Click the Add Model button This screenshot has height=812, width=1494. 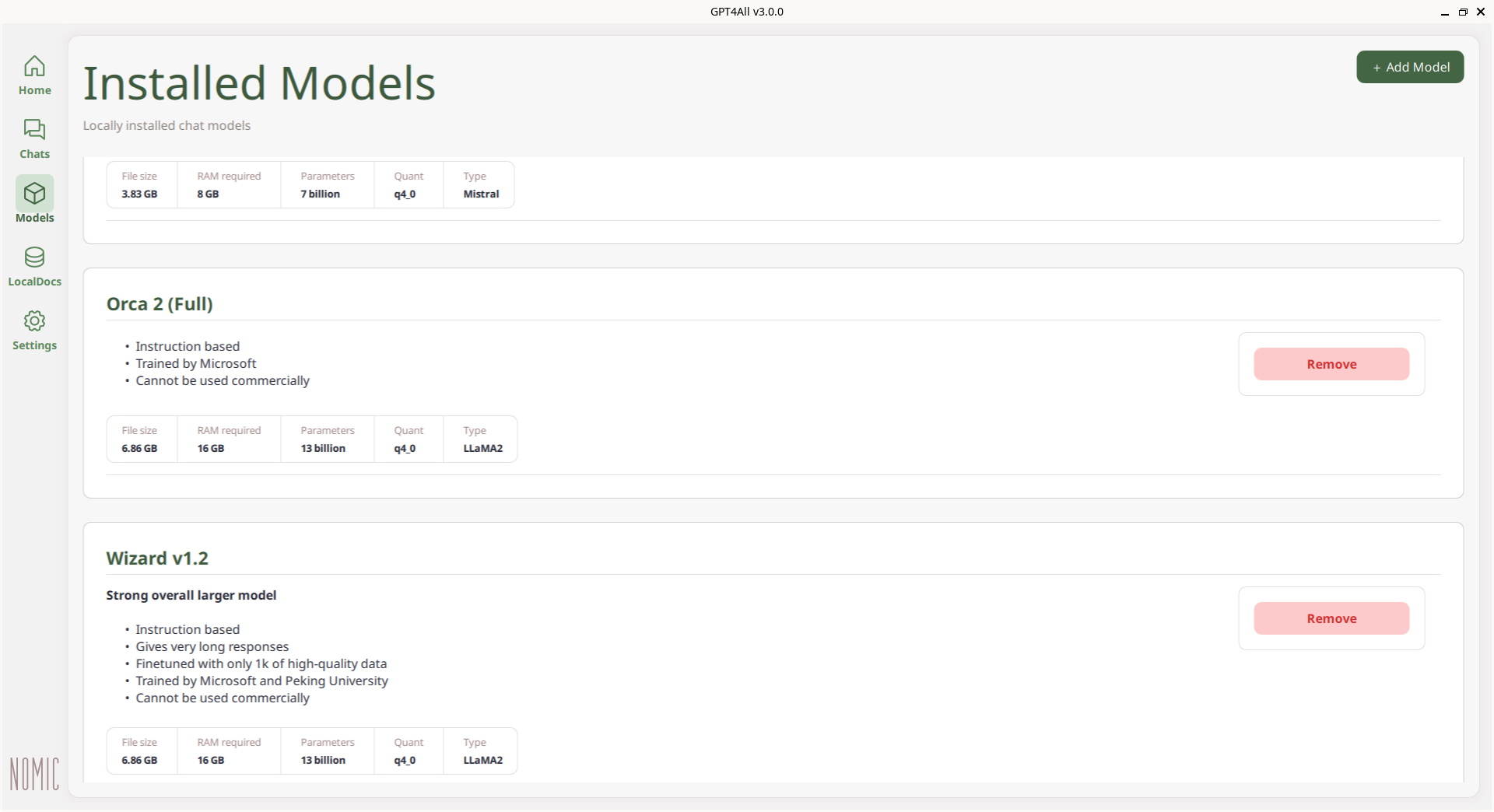[x=1410, y=67]
